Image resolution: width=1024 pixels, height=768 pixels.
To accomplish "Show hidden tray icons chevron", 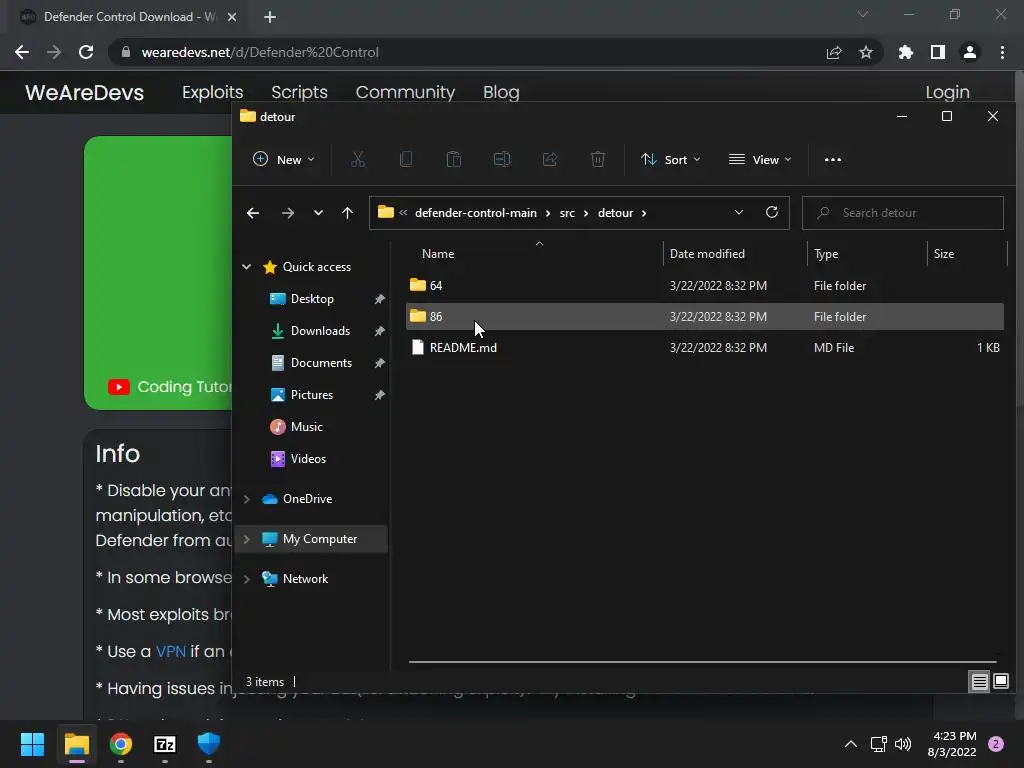I will tap(850, 744).
